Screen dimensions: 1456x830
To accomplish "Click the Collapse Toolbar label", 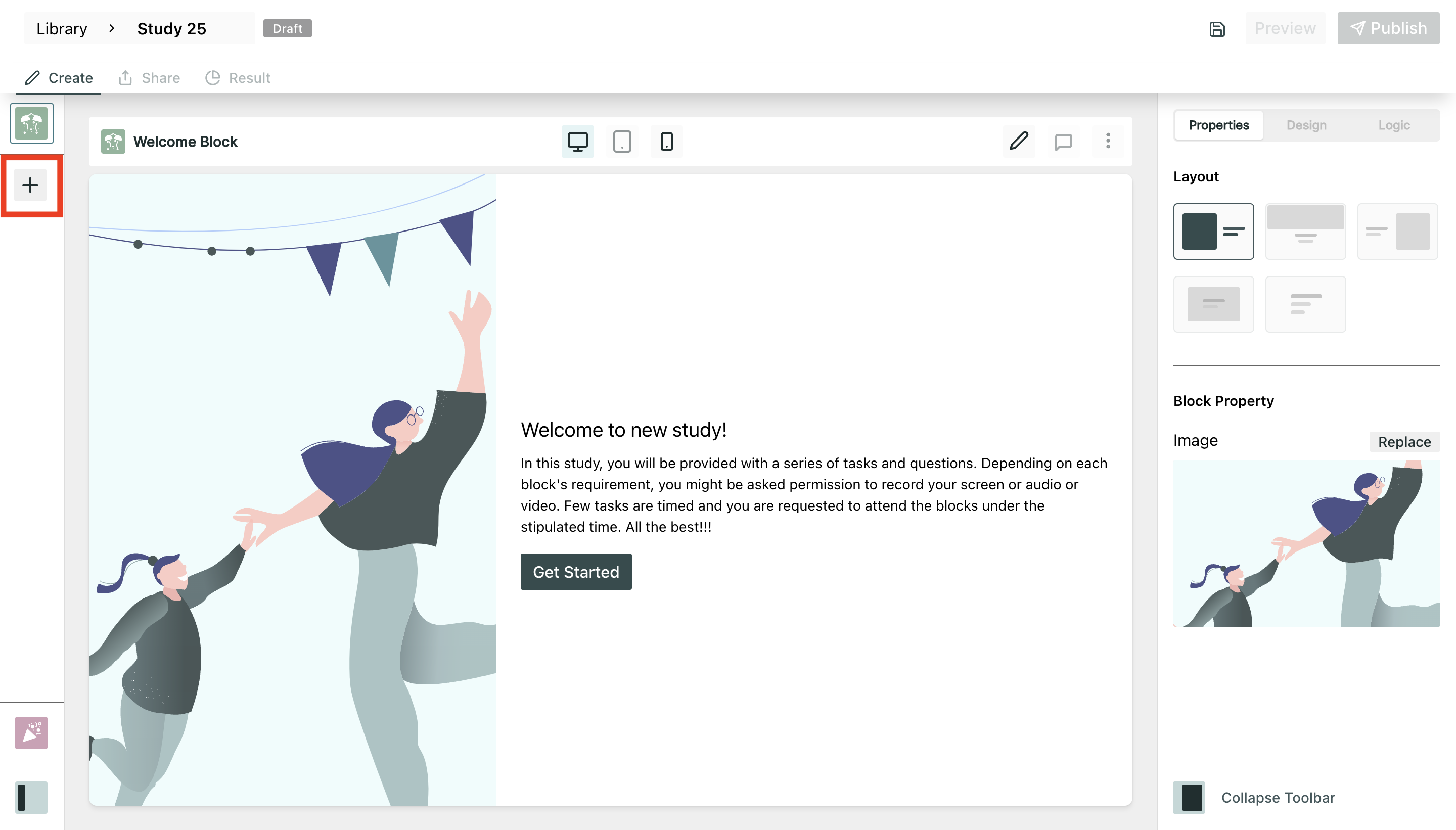I will [1278, 798].
